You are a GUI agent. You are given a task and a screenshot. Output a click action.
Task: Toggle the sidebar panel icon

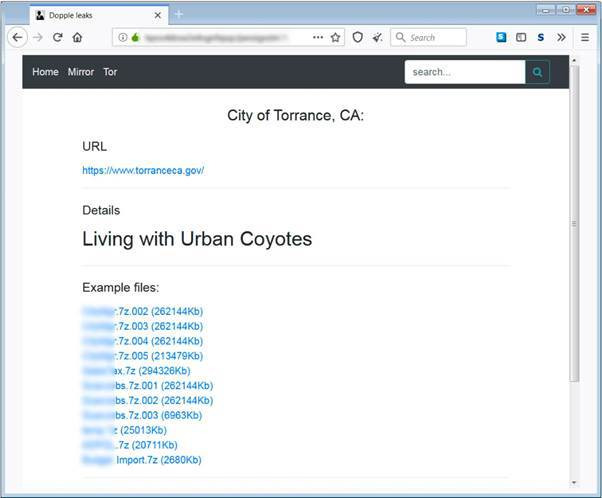tap(521, 37)
